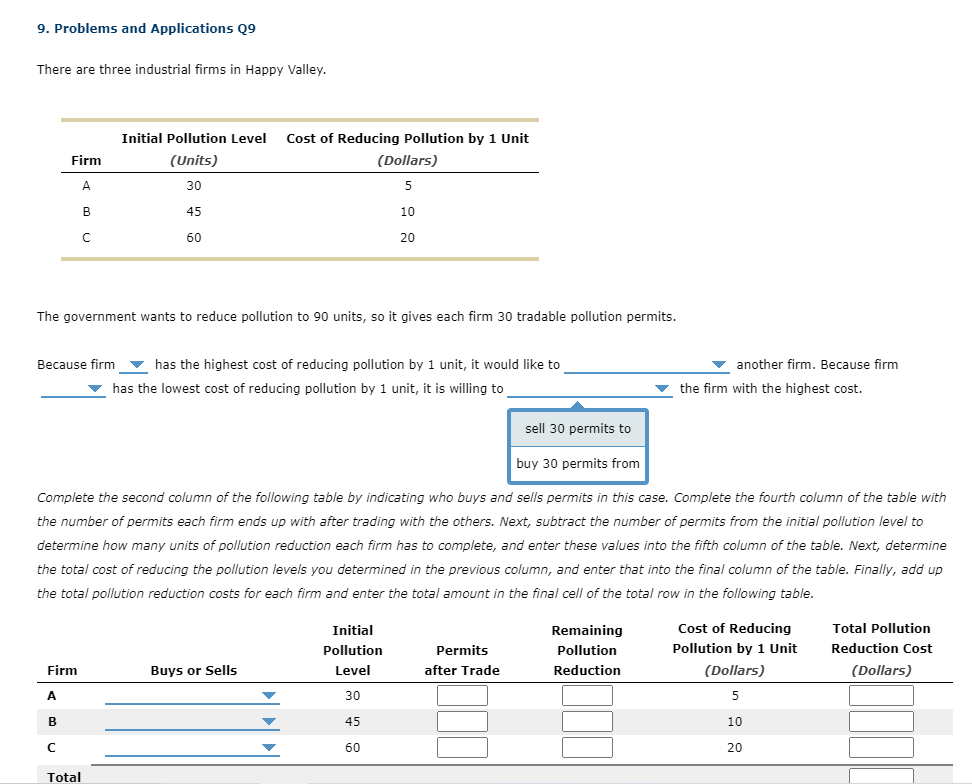This screenshot has width=972, height=784.
Task: Click Total Pollution Reduction Cost field for Firm C
Action: [x=881, y=747]
